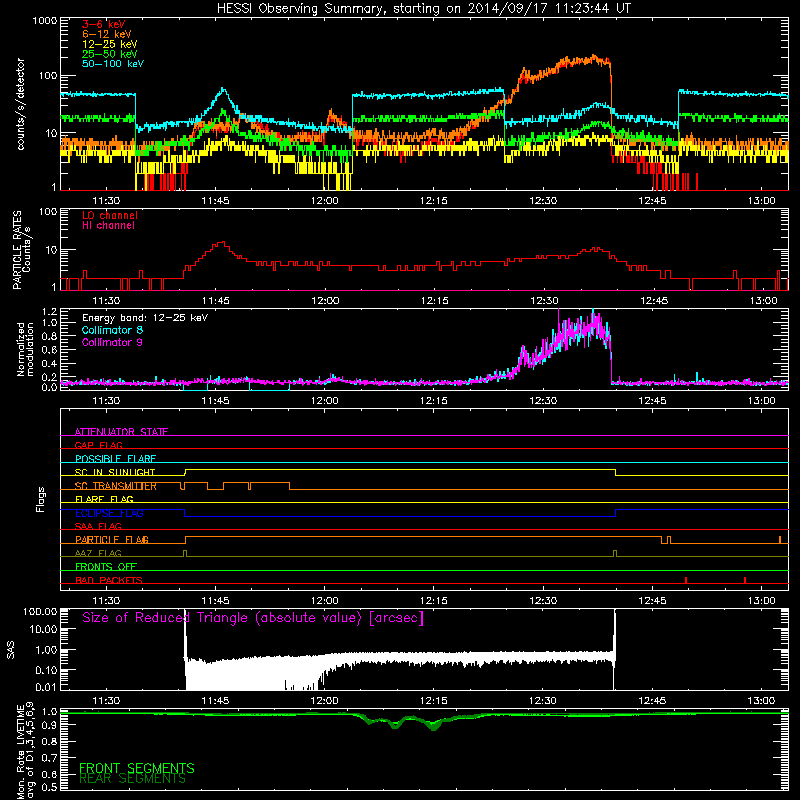Click the livetime dip near 12:15
Image resolution: width=800 pixels, height=800 pixels.
[434, 726]
